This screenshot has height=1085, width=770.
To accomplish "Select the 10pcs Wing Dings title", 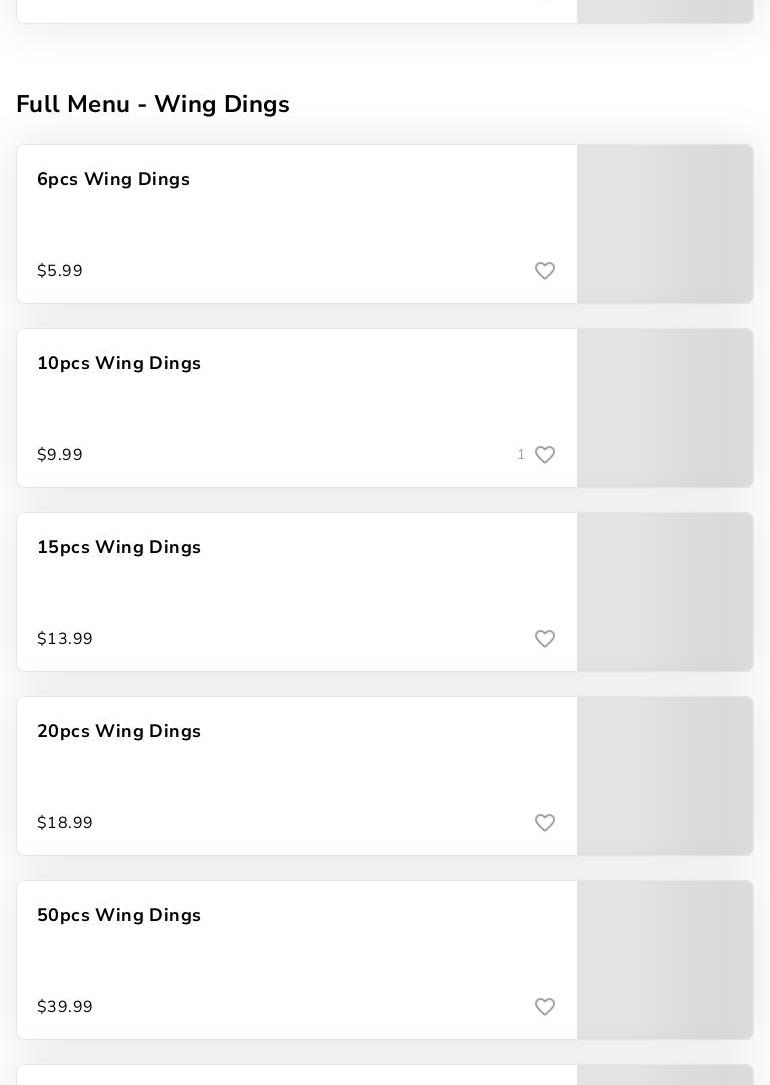I will pos(119,364).
